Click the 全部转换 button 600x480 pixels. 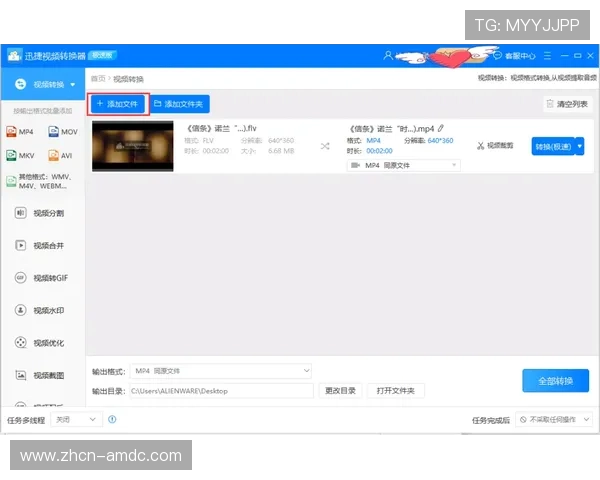555,381
